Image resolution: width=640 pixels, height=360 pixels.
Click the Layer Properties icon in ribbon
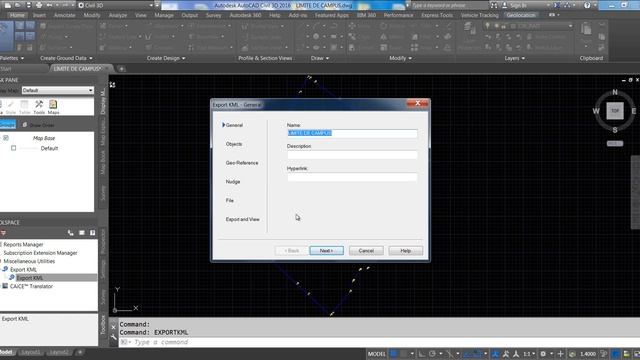pos(469,28)
